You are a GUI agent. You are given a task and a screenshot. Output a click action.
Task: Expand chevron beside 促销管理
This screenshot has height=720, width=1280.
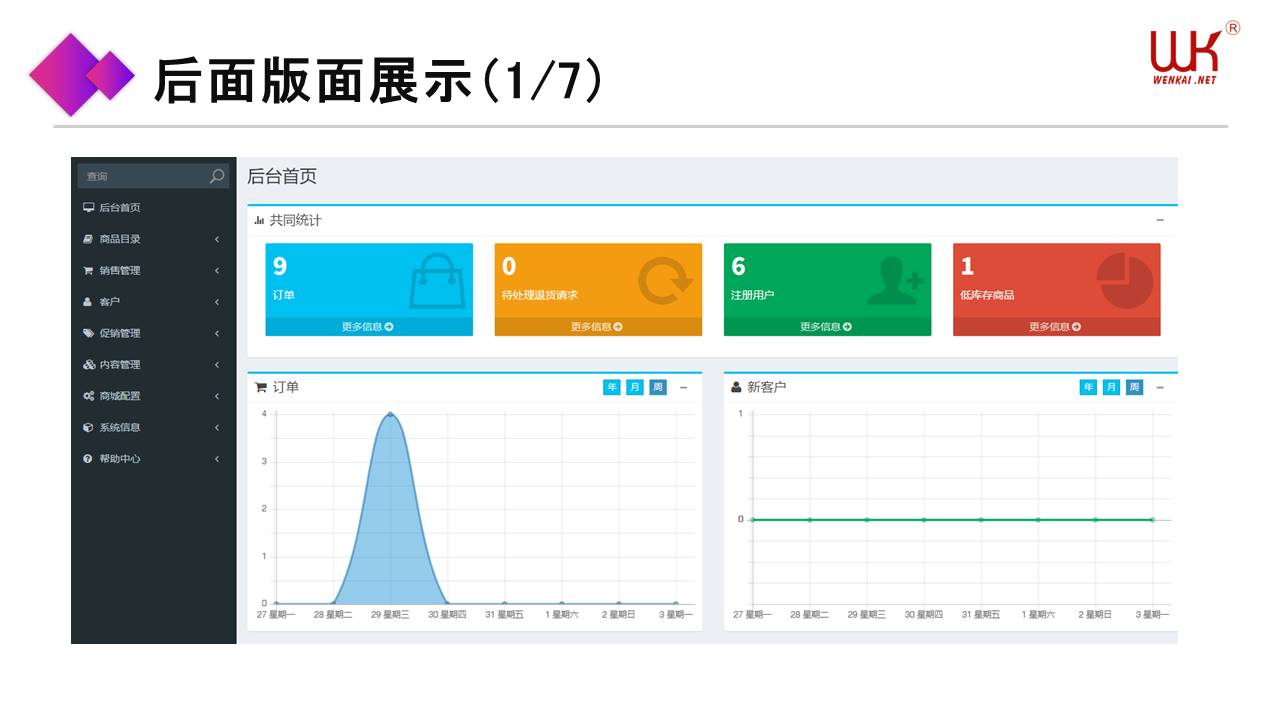pos(217,333)
